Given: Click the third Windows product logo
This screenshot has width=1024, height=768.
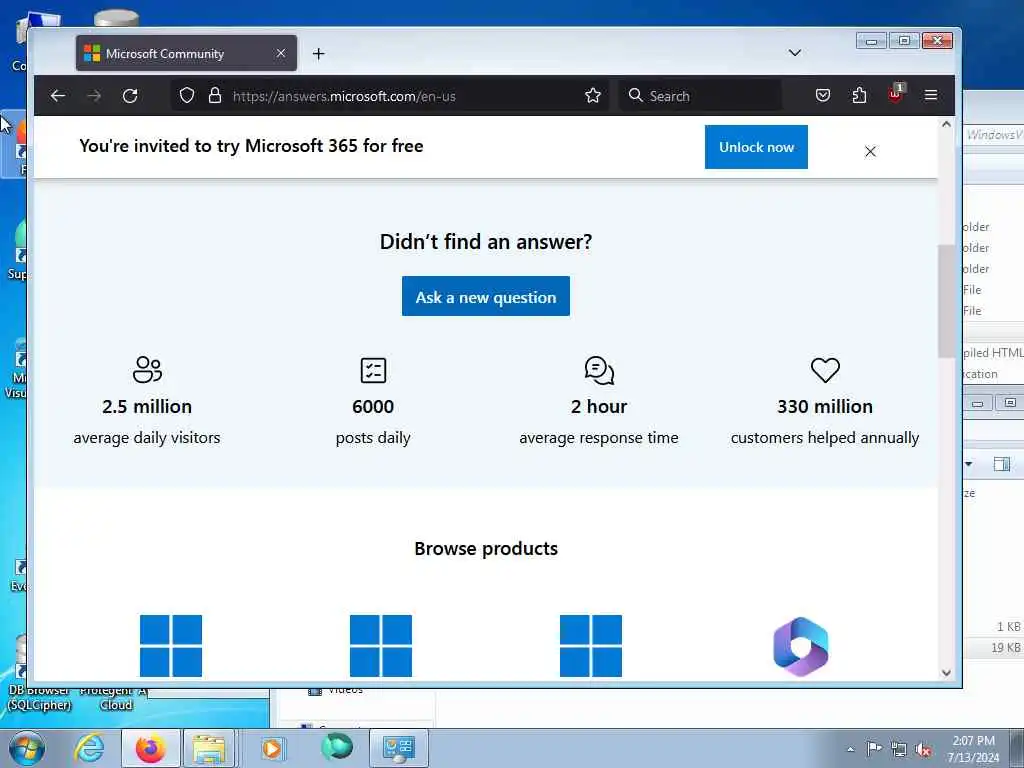Looking at the screenshot, I should tap(591, 646).
